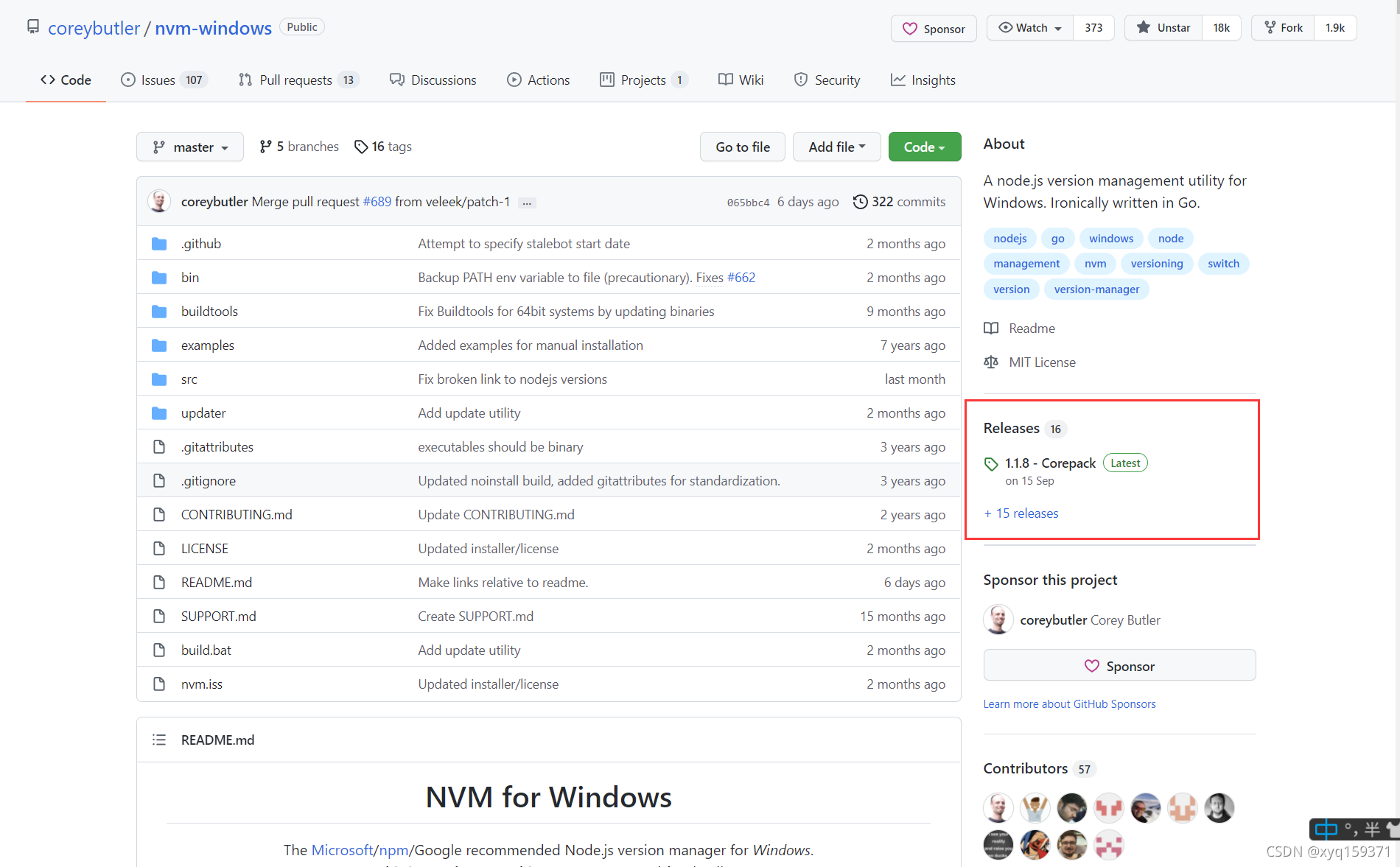Click the coreybutler avatar in commit row
The height and width of the screenshot is (867, 1400).
coord(159,201)
